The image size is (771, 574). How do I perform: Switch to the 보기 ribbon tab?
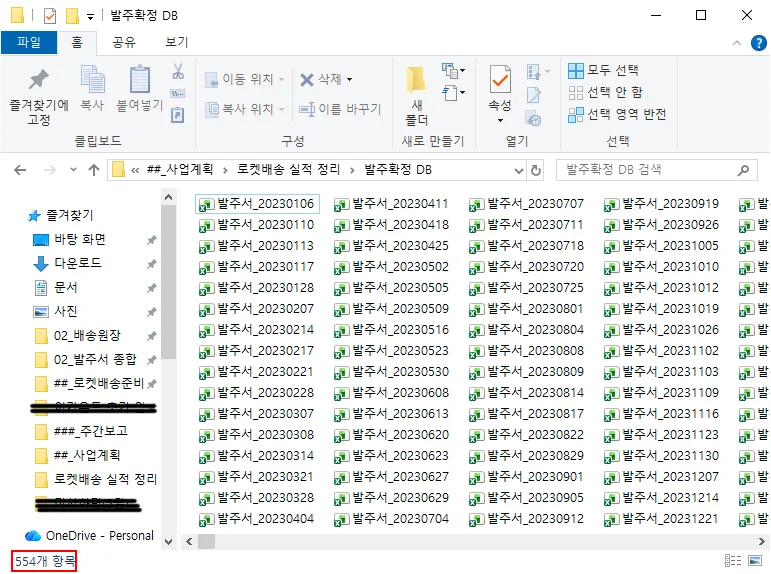tap(177, 42)
